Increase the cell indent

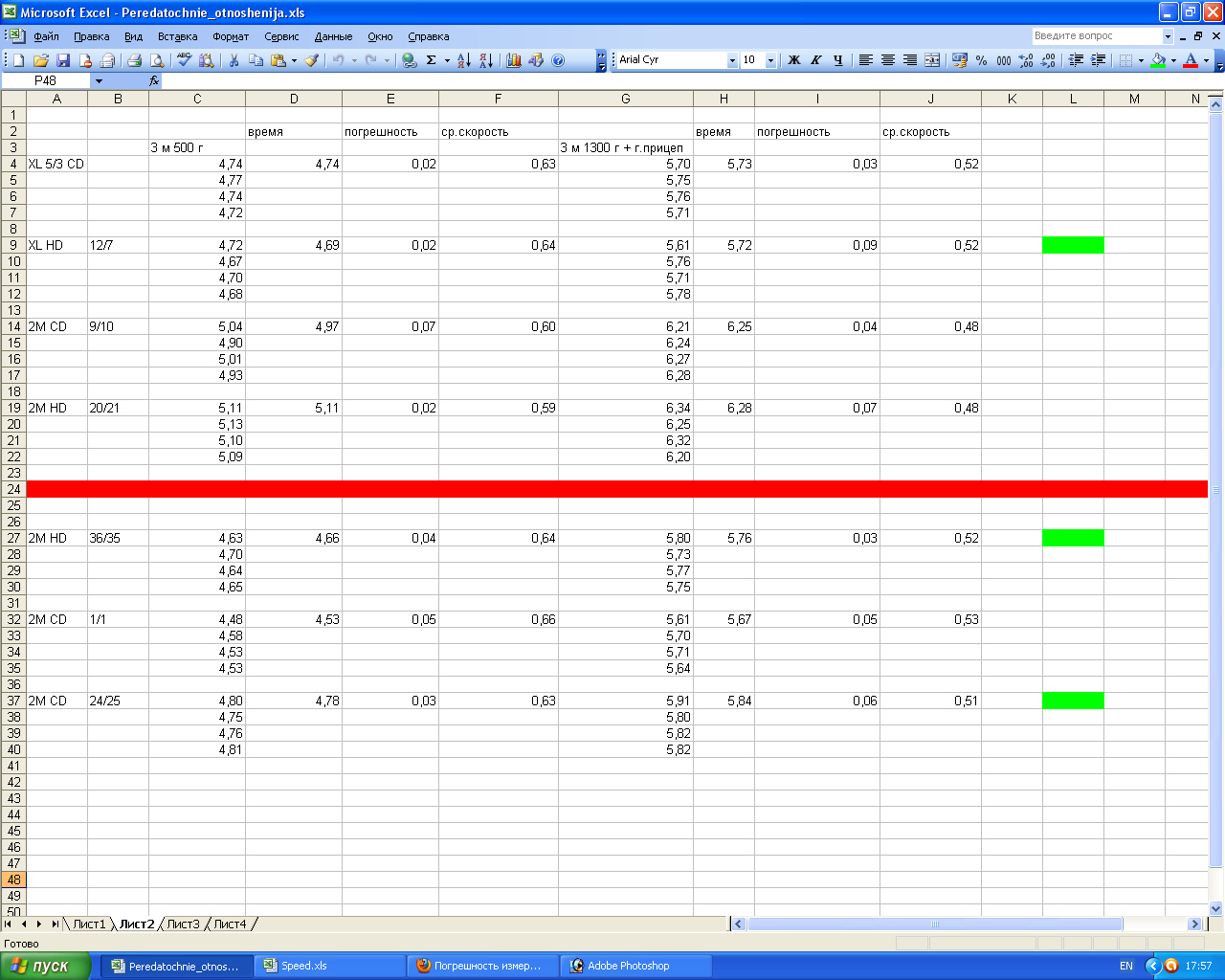pos(1098,60)
